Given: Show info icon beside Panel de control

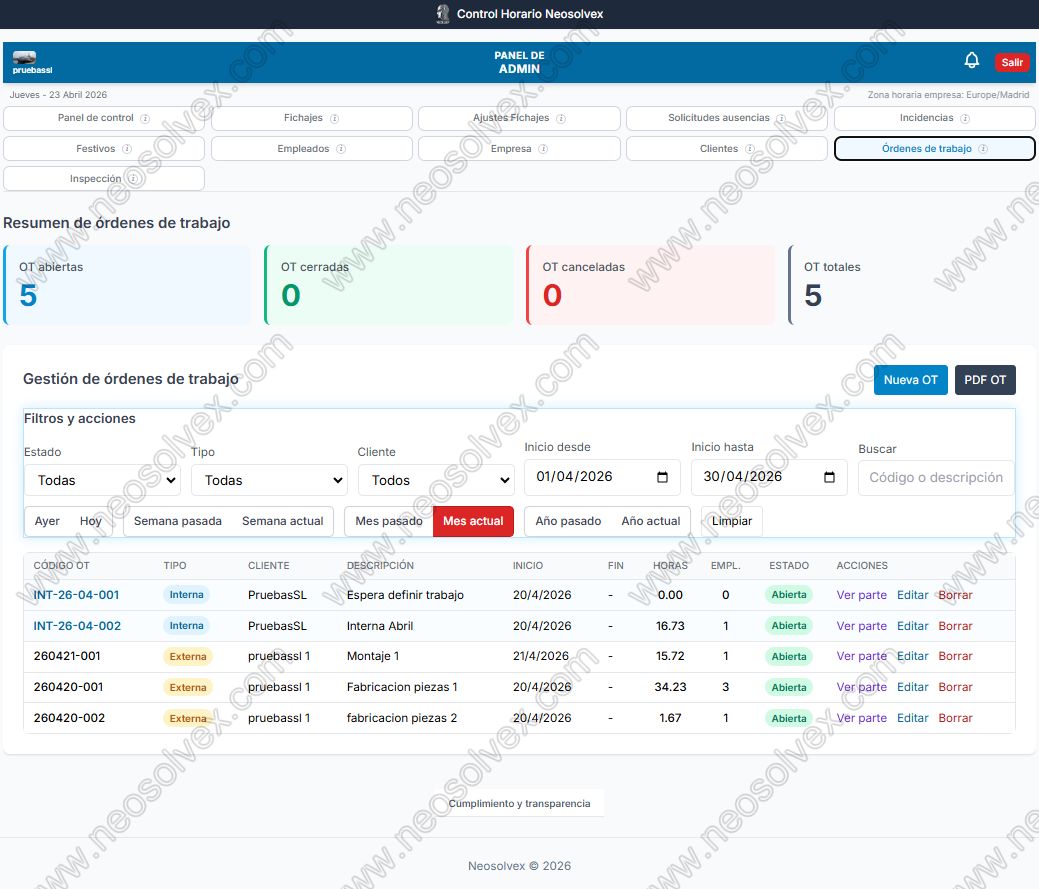Looking at the screenshot, I should [145, 119].
